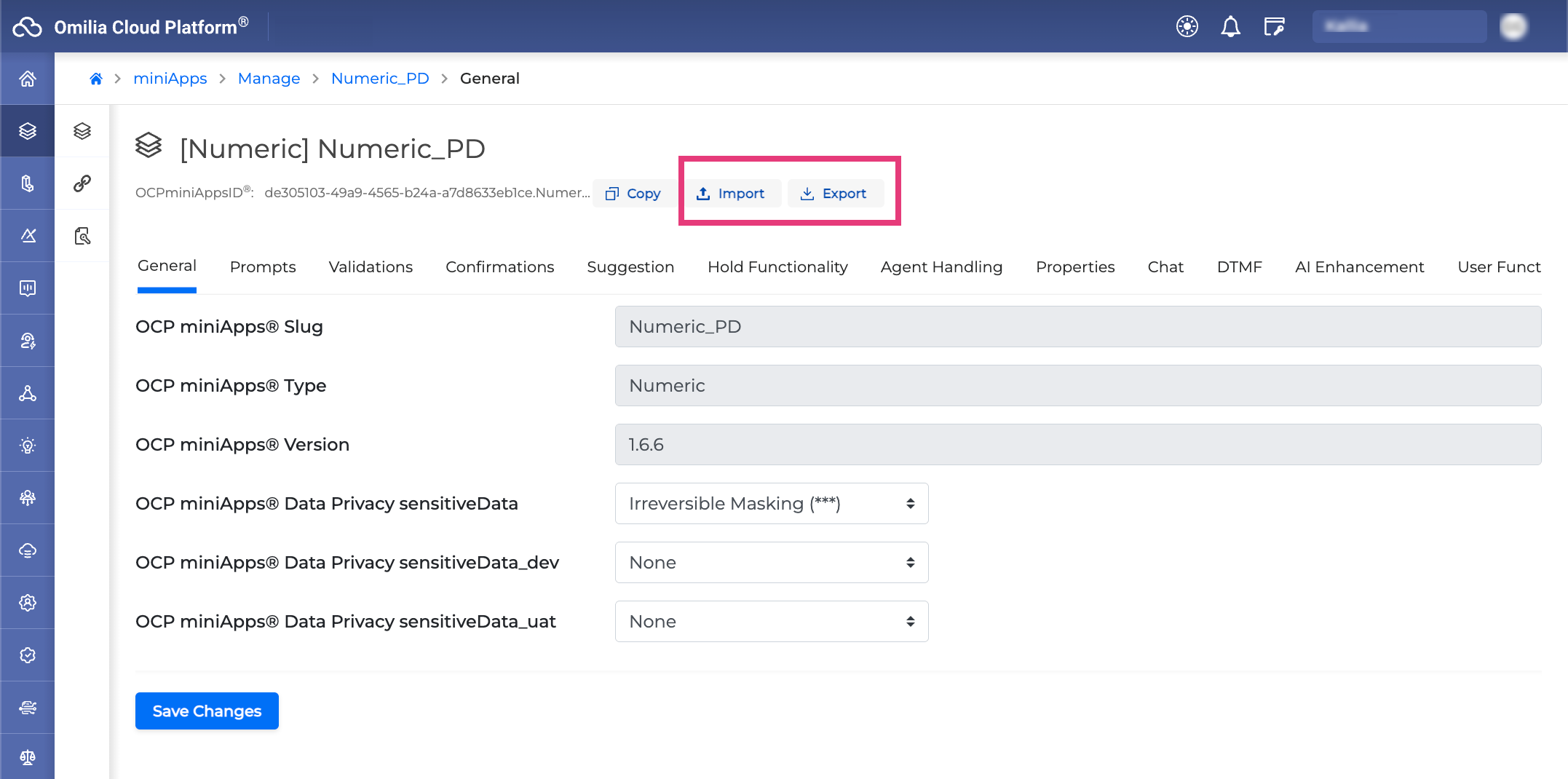
Task: Open the DTMF tab
Action: coord(1239,267)
